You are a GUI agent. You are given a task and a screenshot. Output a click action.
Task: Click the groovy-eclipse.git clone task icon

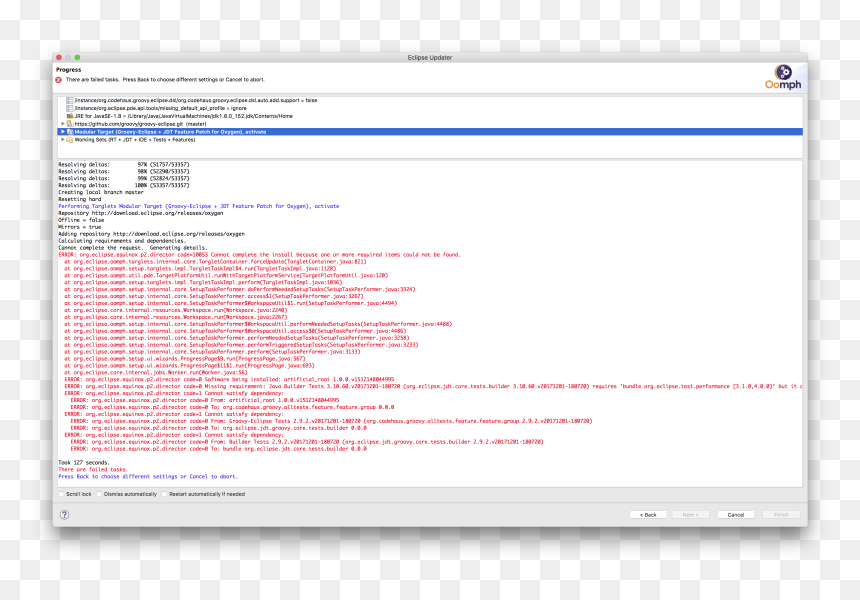pyautogui.click(x=70, y=124)
